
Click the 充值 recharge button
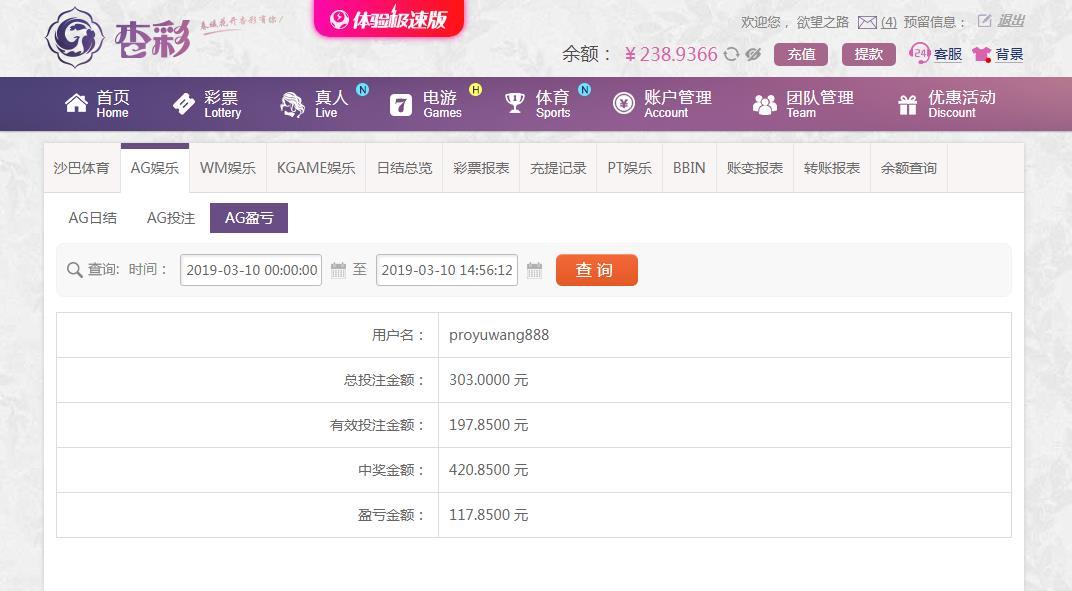click(x=801, y=55)
